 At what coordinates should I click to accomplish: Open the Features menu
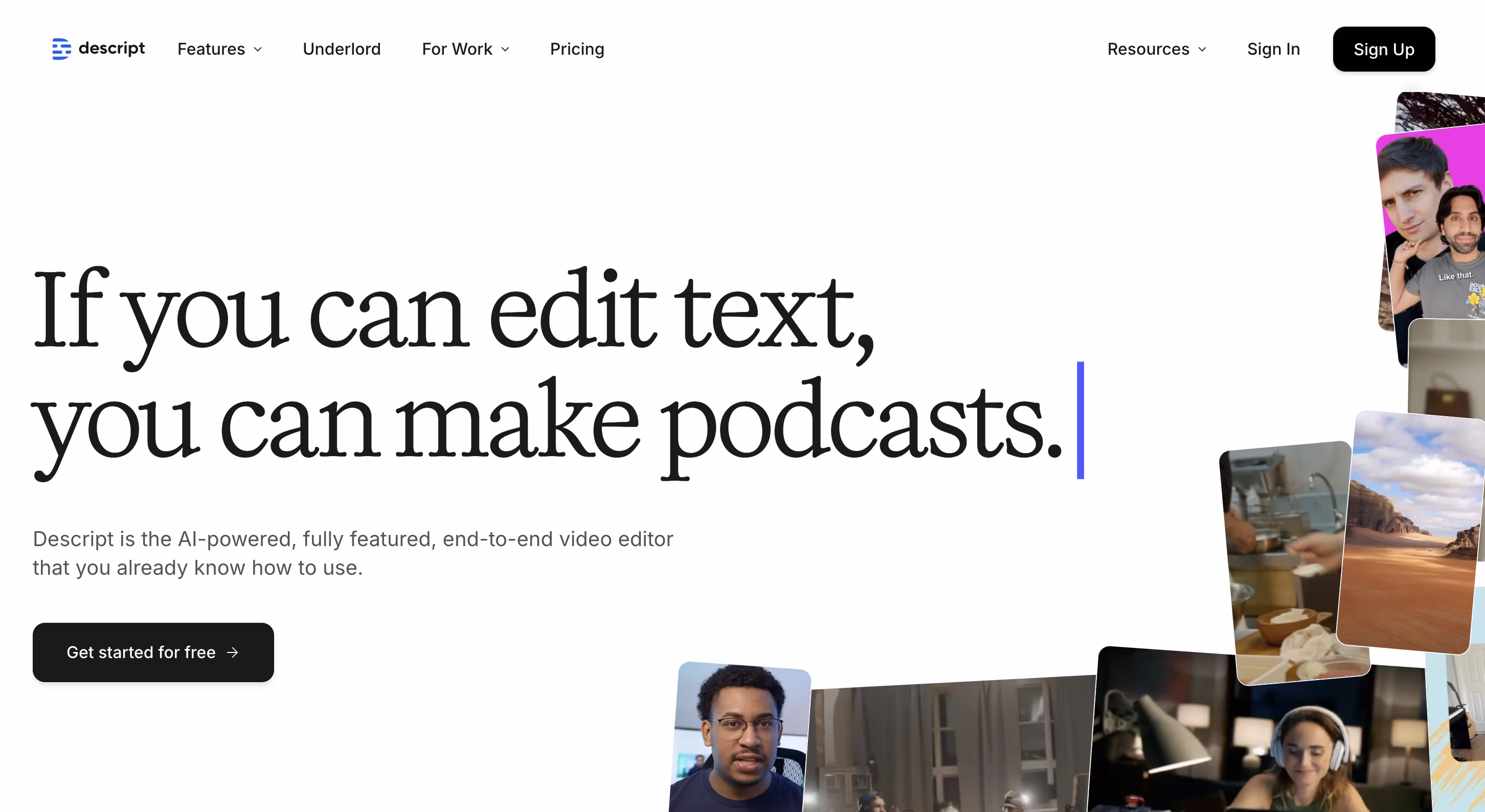coord(220,49)
